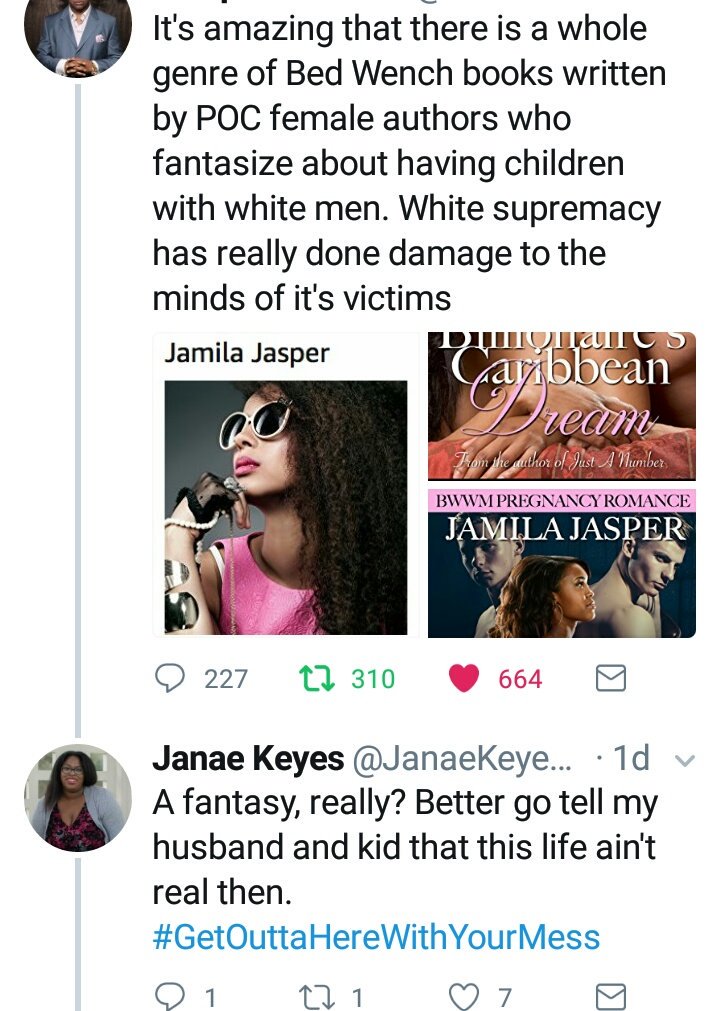The image size is (720, 1011).
Task: Open the Caribbean Dream book cover image
Action: (561, 406)
